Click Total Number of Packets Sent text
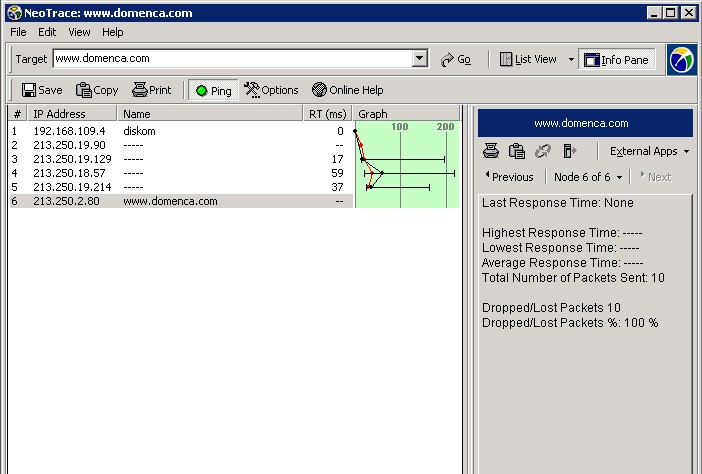 tap(573, 278)
